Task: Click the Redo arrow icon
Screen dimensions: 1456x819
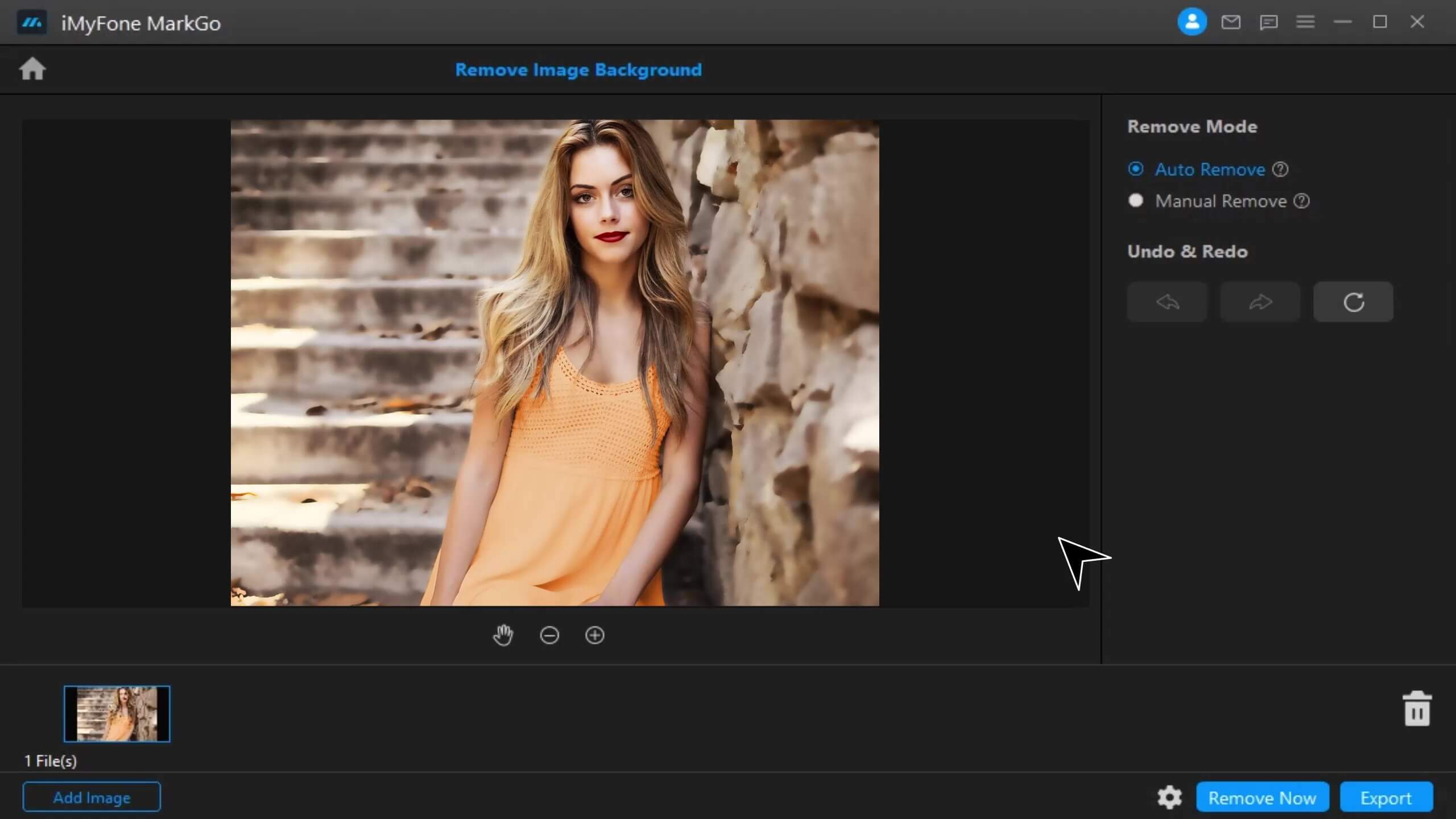Action: pos(1260,302)
